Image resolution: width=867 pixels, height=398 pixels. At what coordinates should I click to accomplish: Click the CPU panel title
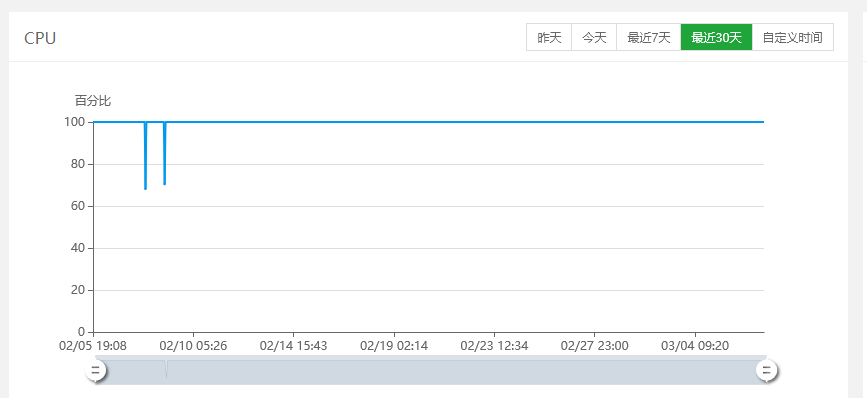coord(40,38)
